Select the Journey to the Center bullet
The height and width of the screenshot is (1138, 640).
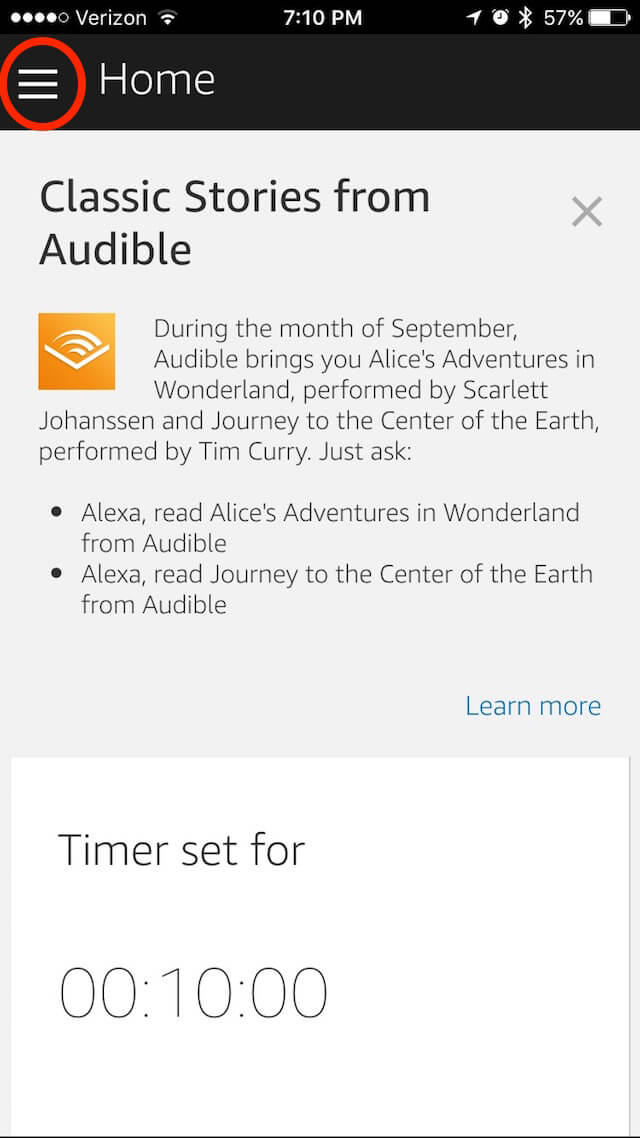click(x=337, y=589)
